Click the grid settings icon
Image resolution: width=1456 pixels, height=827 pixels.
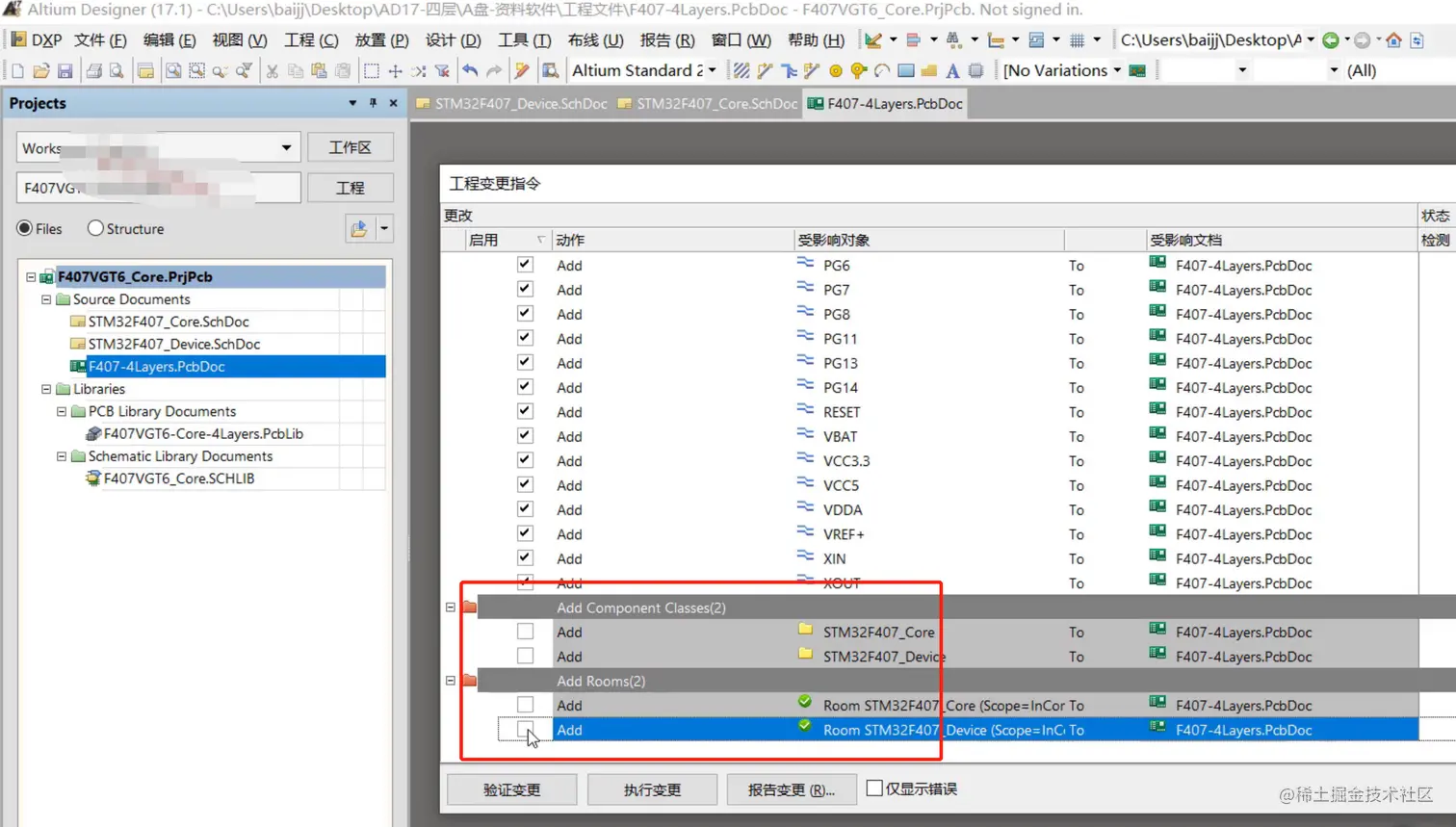coord(1078,40)
